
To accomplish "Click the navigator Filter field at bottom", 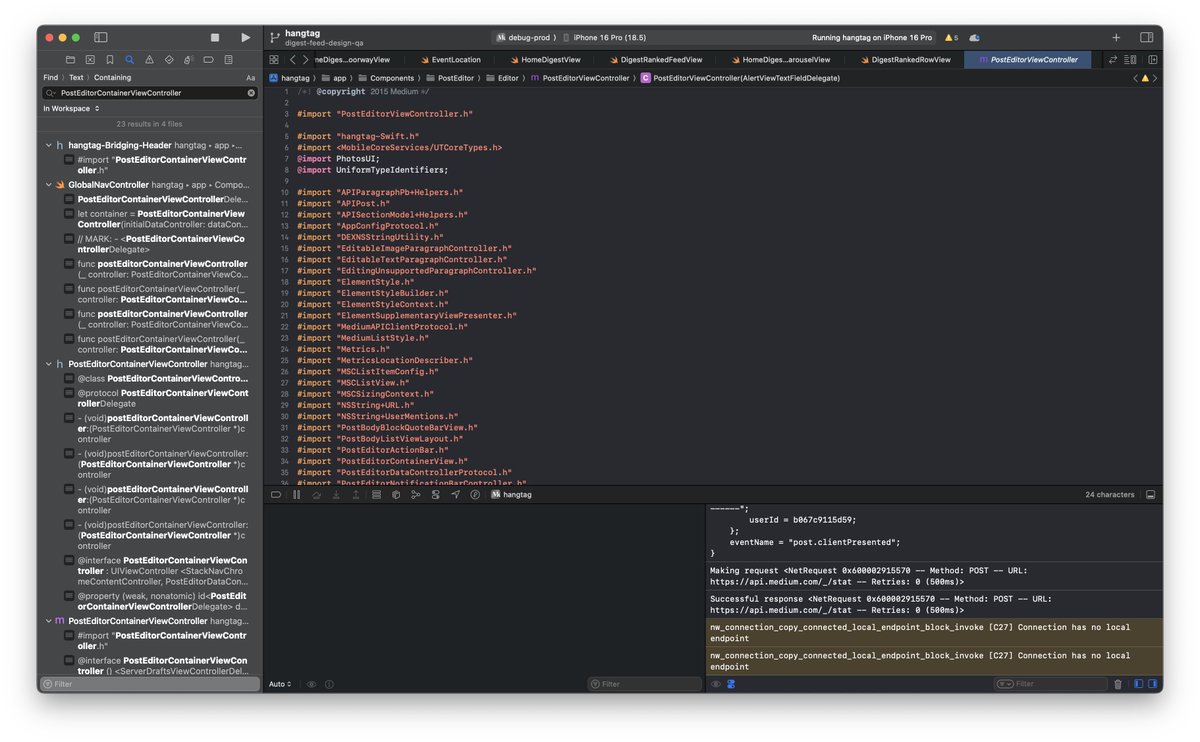I will [150, 684].
